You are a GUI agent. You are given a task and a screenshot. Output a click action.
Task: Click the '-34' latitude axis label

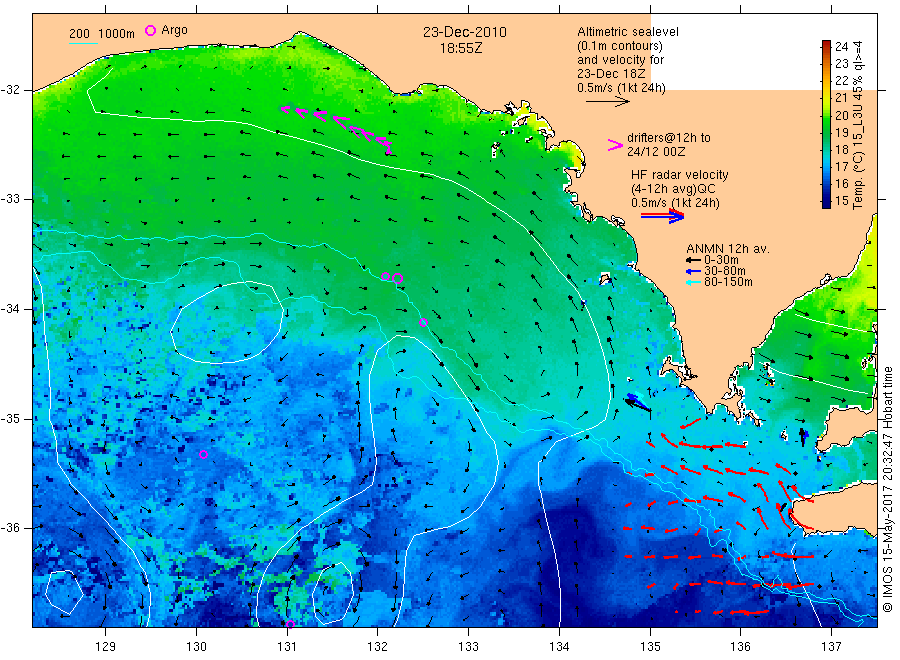pyautogui.click(x=10, y=309)
